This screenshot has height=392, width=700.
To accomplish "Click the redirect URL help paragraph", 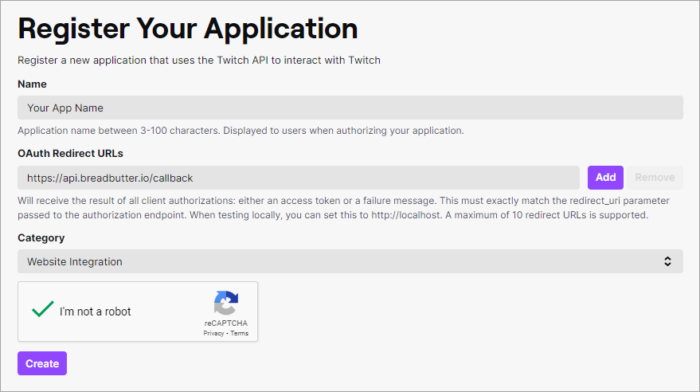I will [x=343, y=208].
